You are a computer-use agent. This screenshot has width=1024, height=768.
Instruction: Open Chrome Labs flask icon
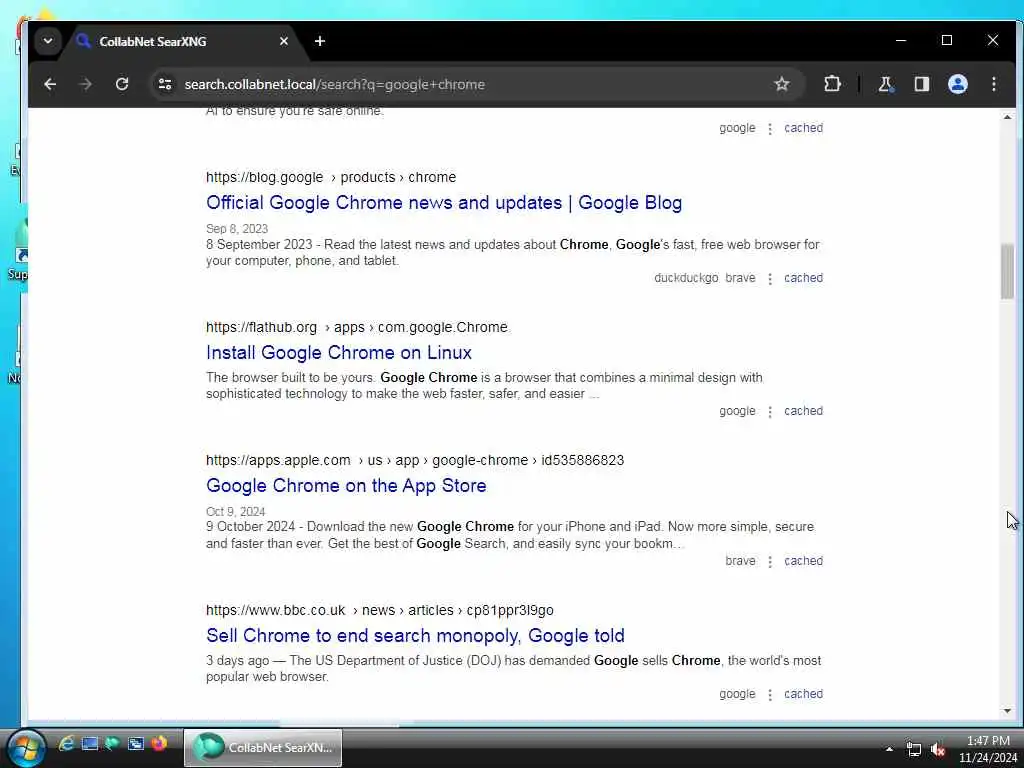(886, 84)
